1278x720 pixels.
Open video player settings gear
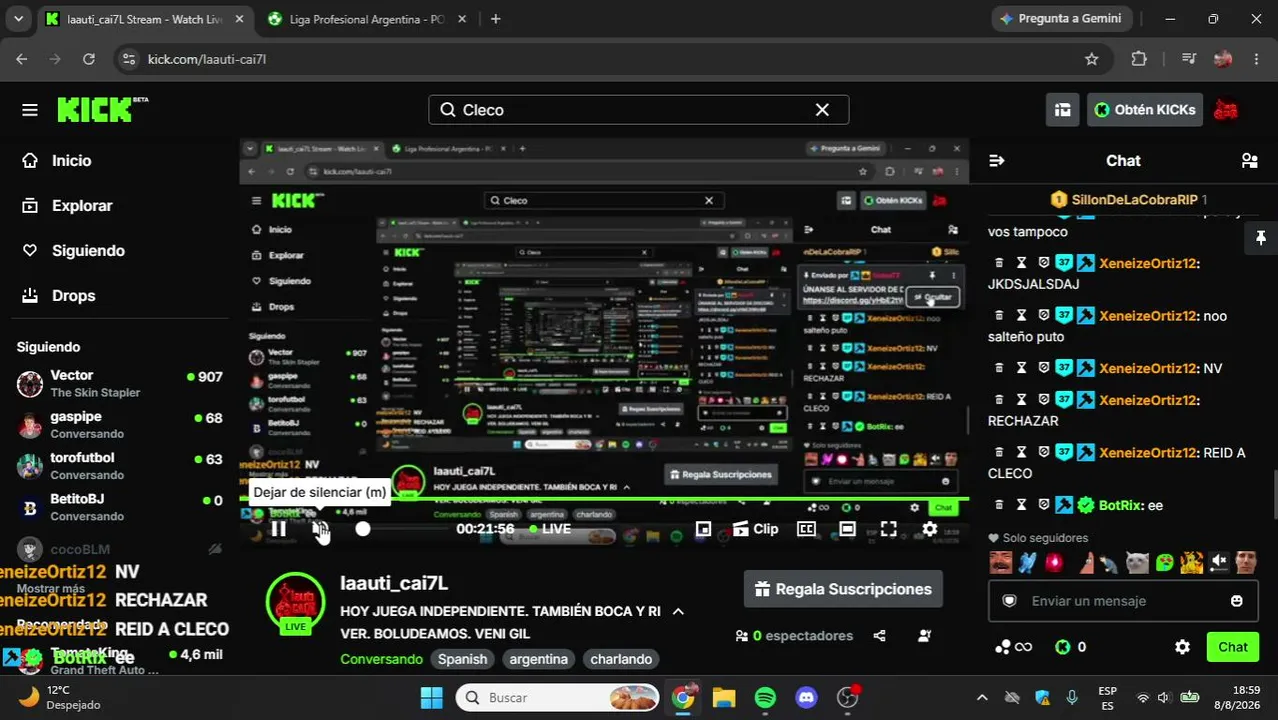(x=929, y=529)
